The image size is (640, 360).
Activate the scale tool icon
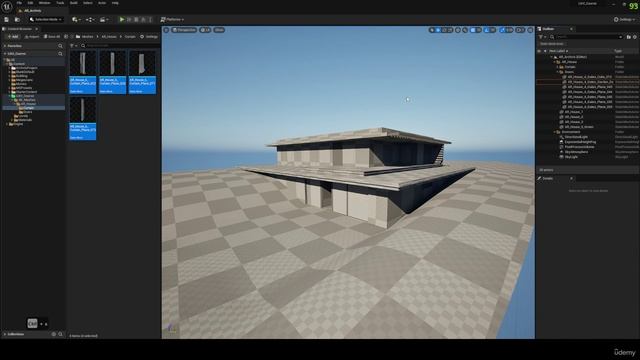pos(450,30)
